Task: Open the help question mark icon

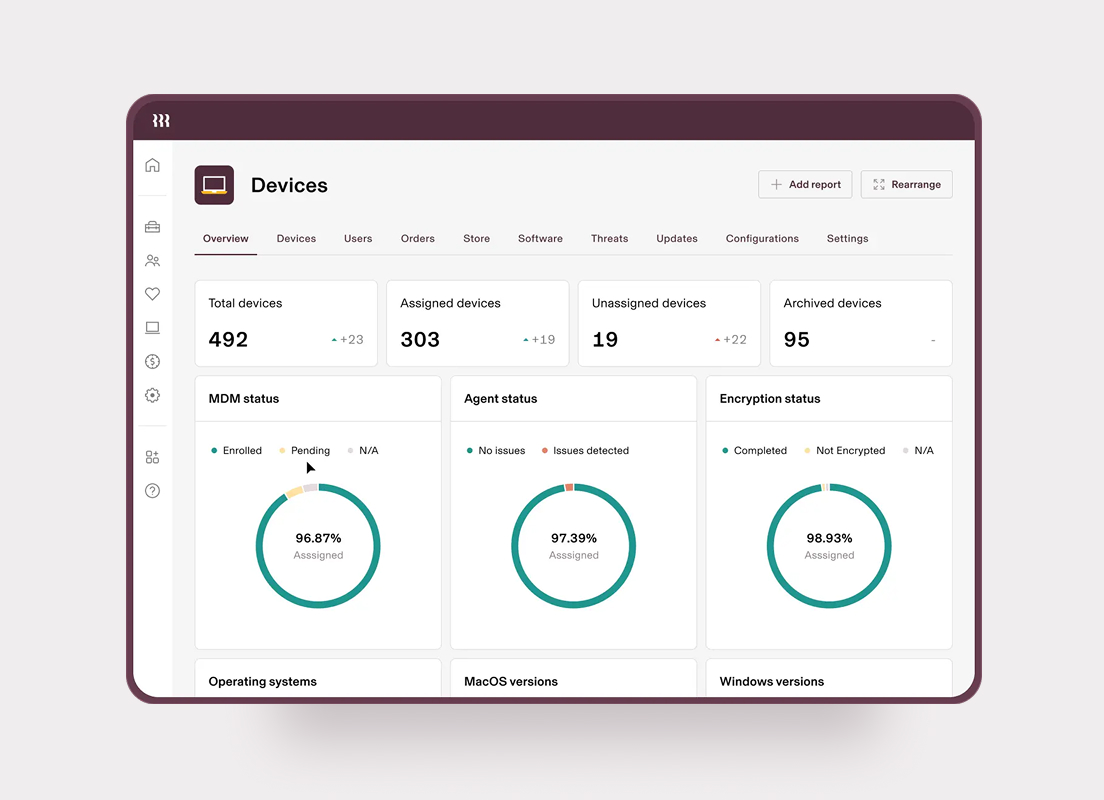Action: [x=152, y=490]
